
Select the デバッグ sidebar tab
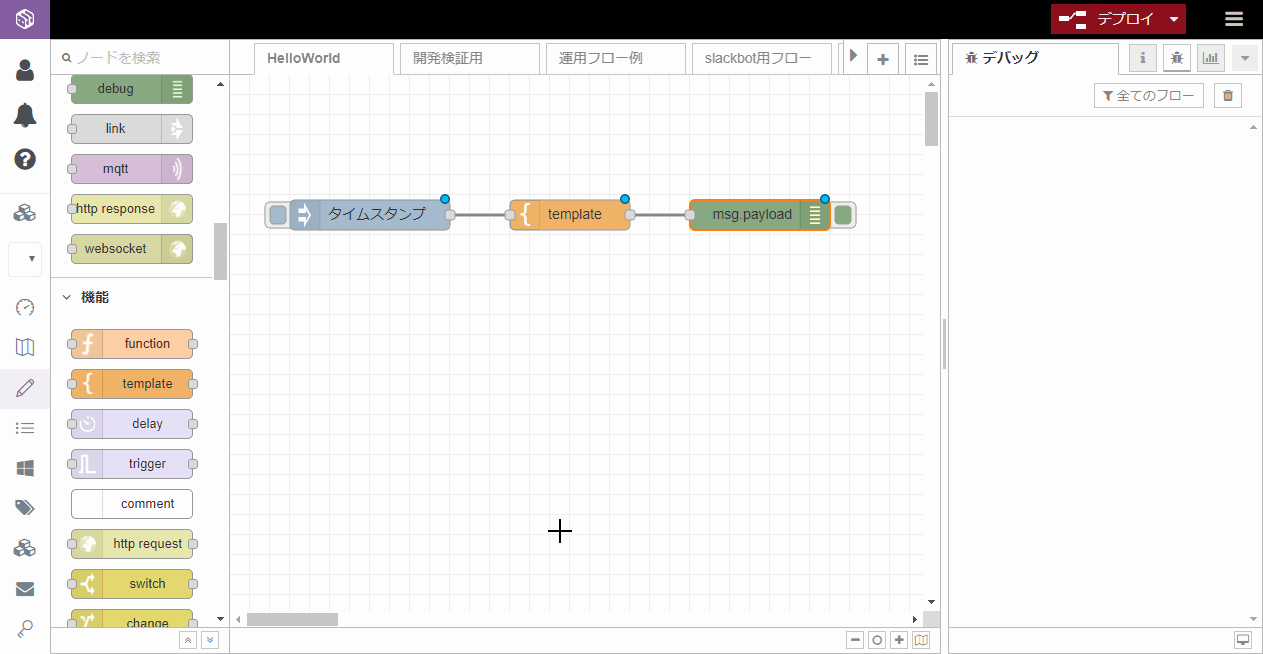1035,58
